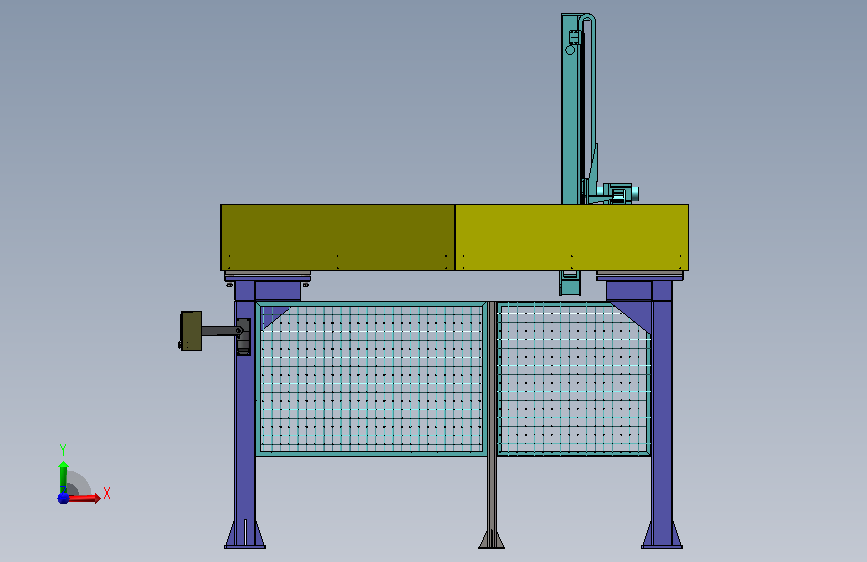
Task: Select the teal carriage hanging below the beam
Action: (x=570, y=283)
